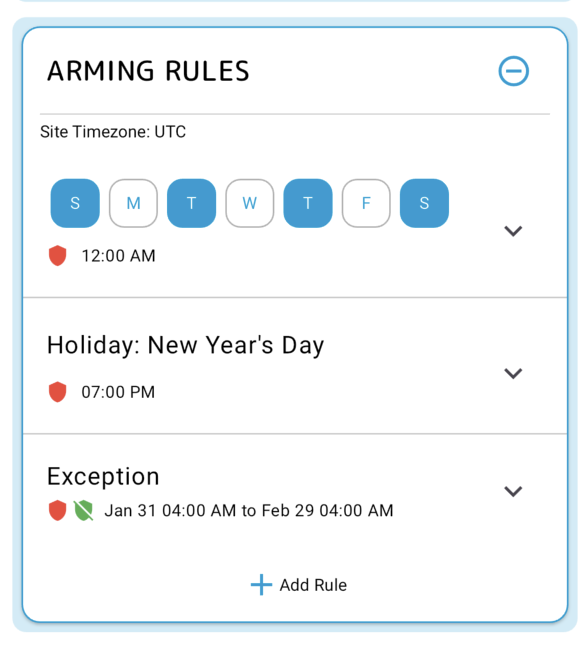Image resolution: width=588 pixels, height=646 pixels.
Task: Click the red shield next to 07:00 PM
Action: (x=58, y=392)
